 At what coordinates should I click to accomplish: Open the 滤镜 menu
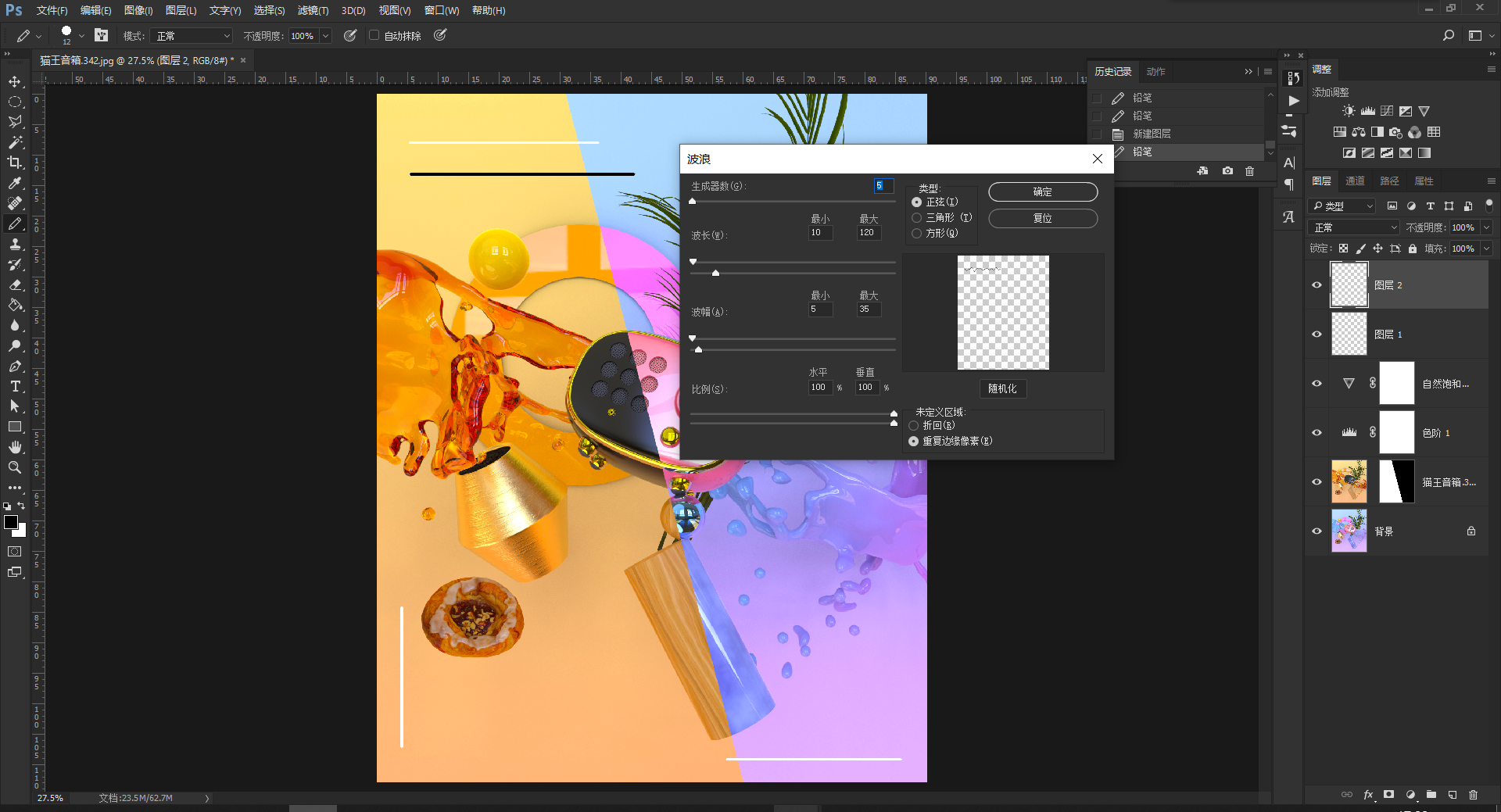pos(312,10)
